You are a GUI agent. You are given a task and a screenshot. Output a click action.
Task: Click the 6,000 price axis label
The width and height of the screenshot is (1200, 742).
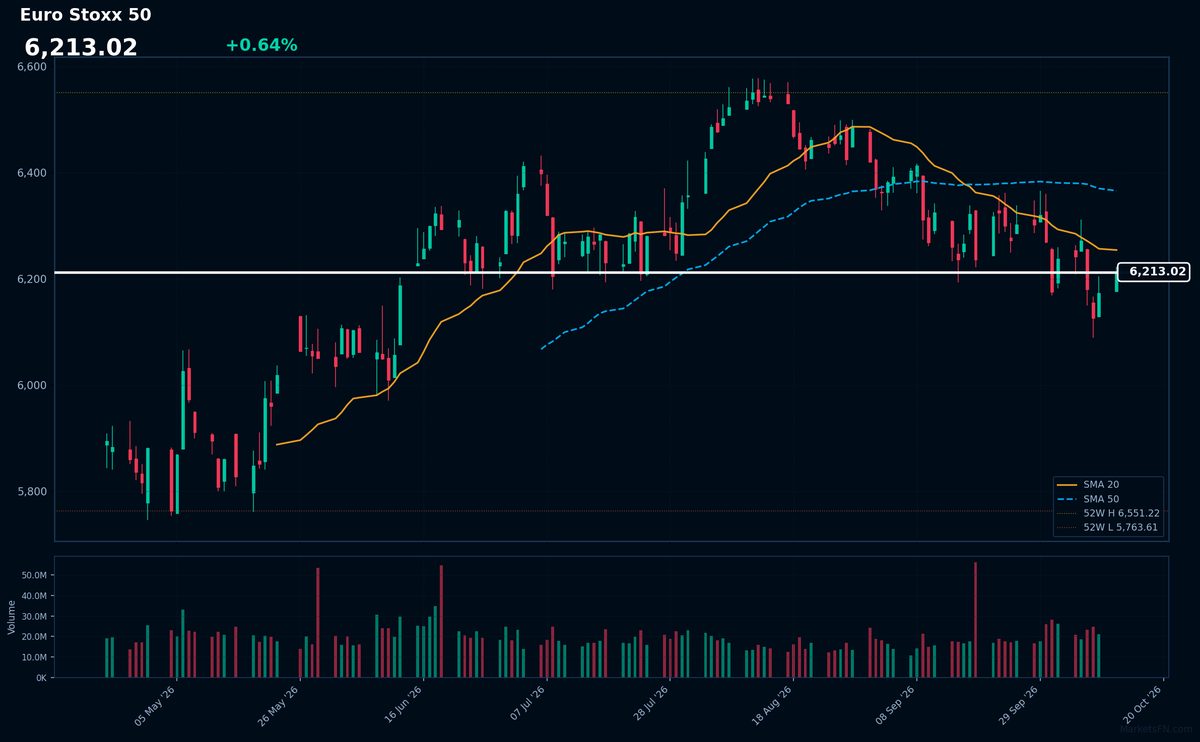click(x=32, y=385)
